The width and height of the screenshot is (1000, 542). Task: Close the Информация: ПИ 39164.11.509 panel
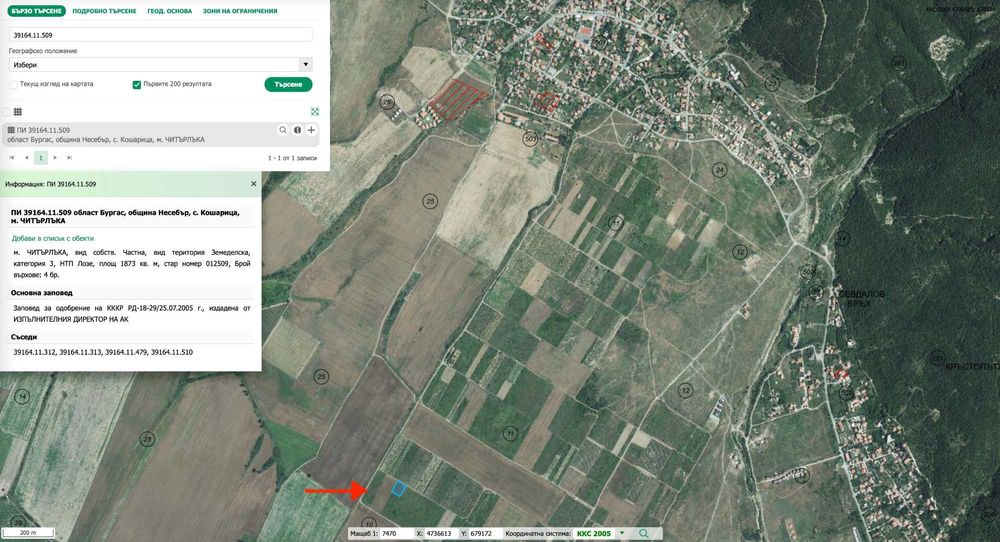[x=253, y=184]
